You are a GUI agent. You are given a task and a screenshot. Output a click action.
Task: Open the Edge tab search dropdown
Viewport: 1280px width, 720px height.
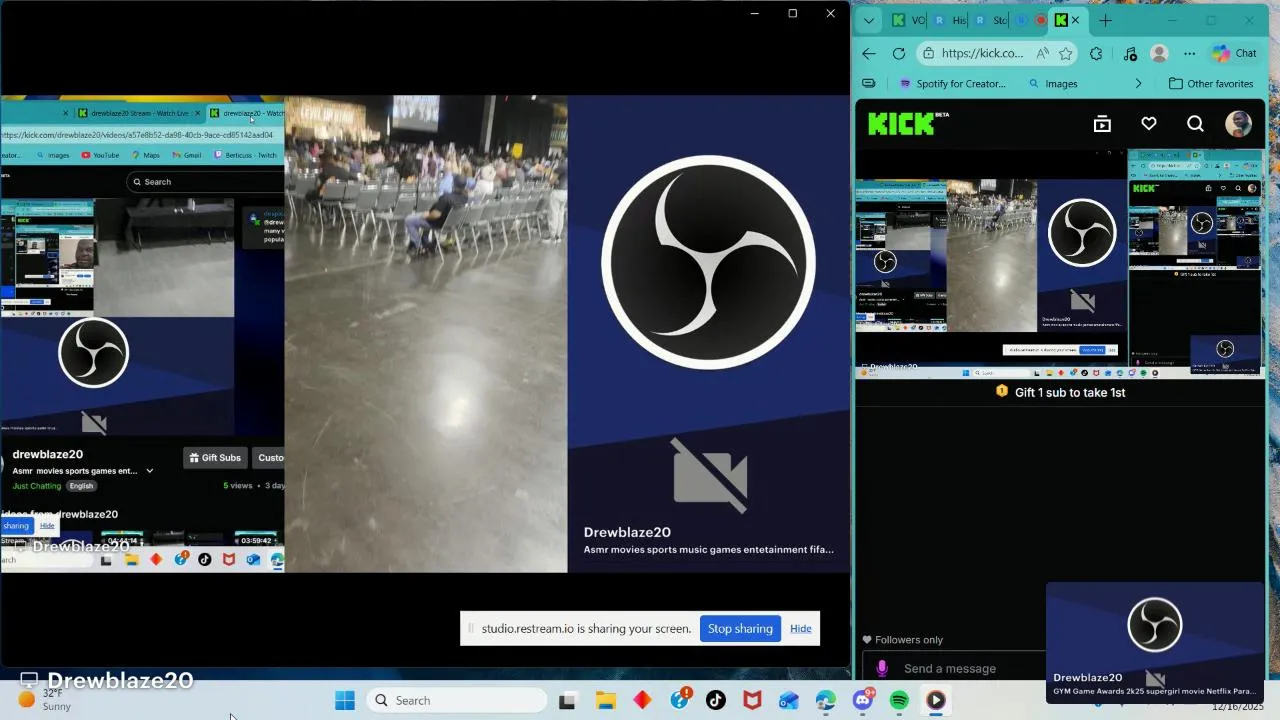pyautogui.click(x=868, y=20)
